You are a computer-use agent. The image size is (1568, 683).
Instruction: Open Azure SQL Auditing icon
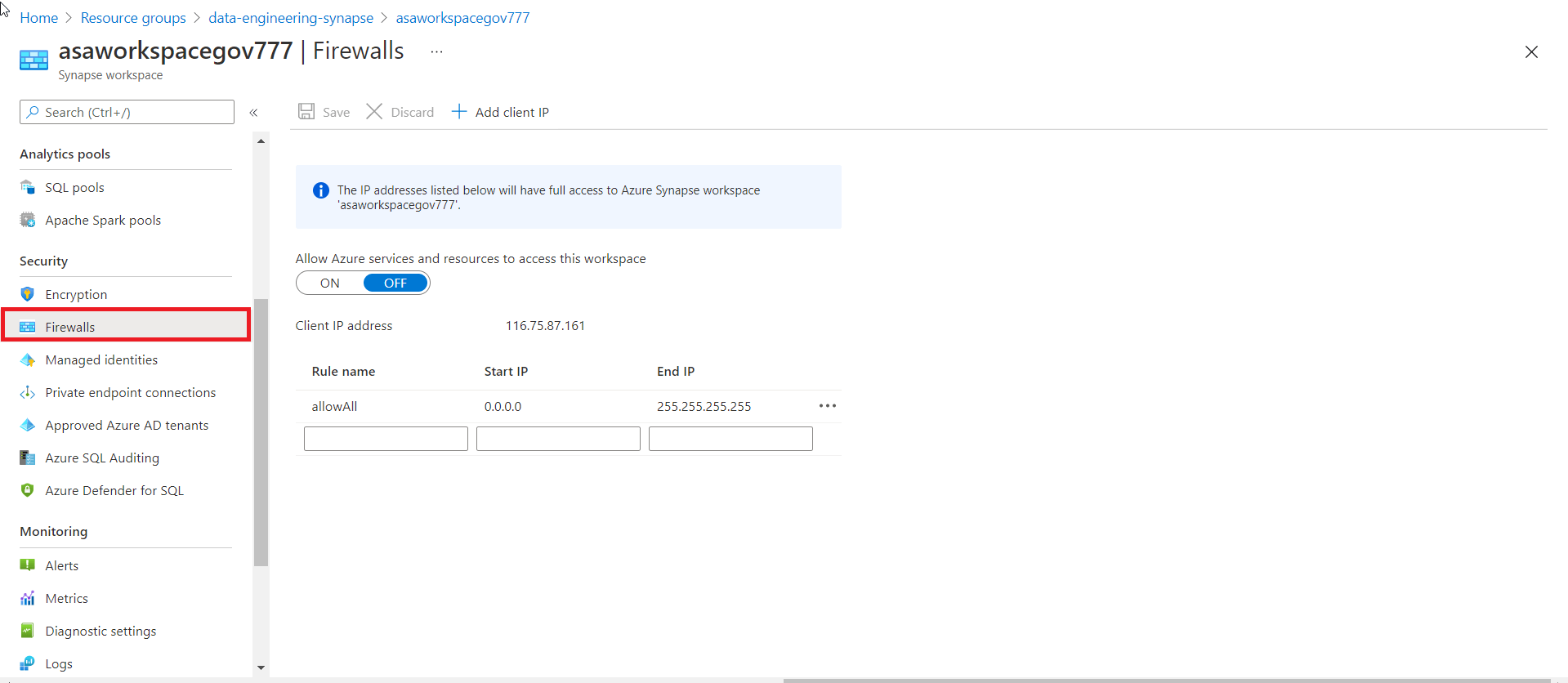(28, 458)
